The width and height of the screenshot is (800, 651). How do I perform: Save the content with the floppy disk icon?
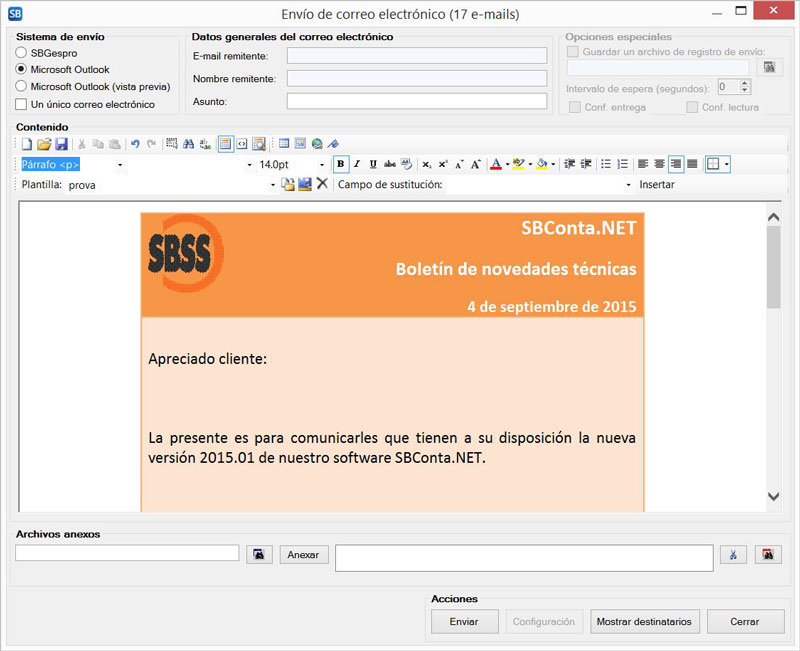click(61, 144)
